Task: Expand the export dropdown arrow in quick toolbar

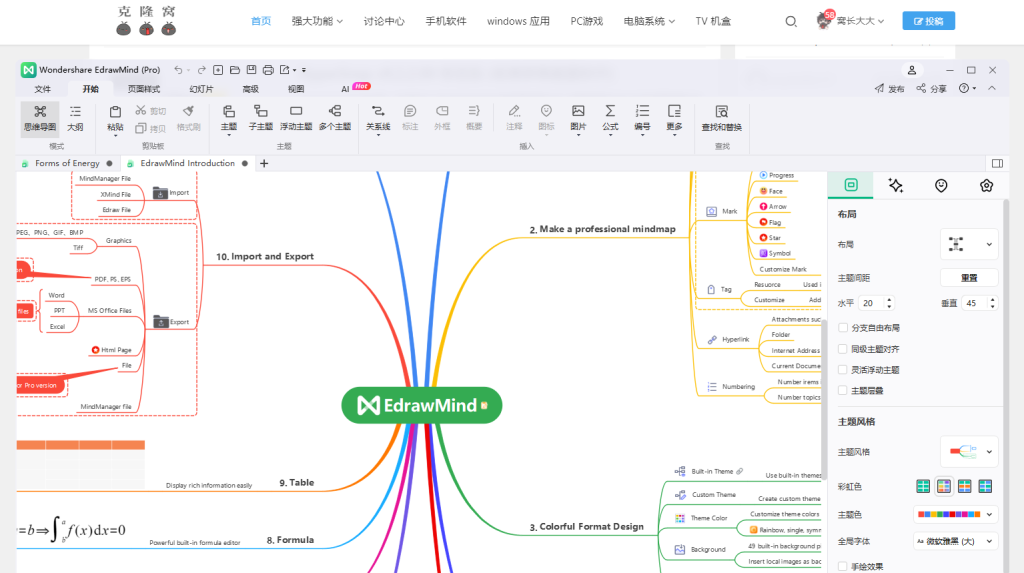Action: tap(295, 70)
